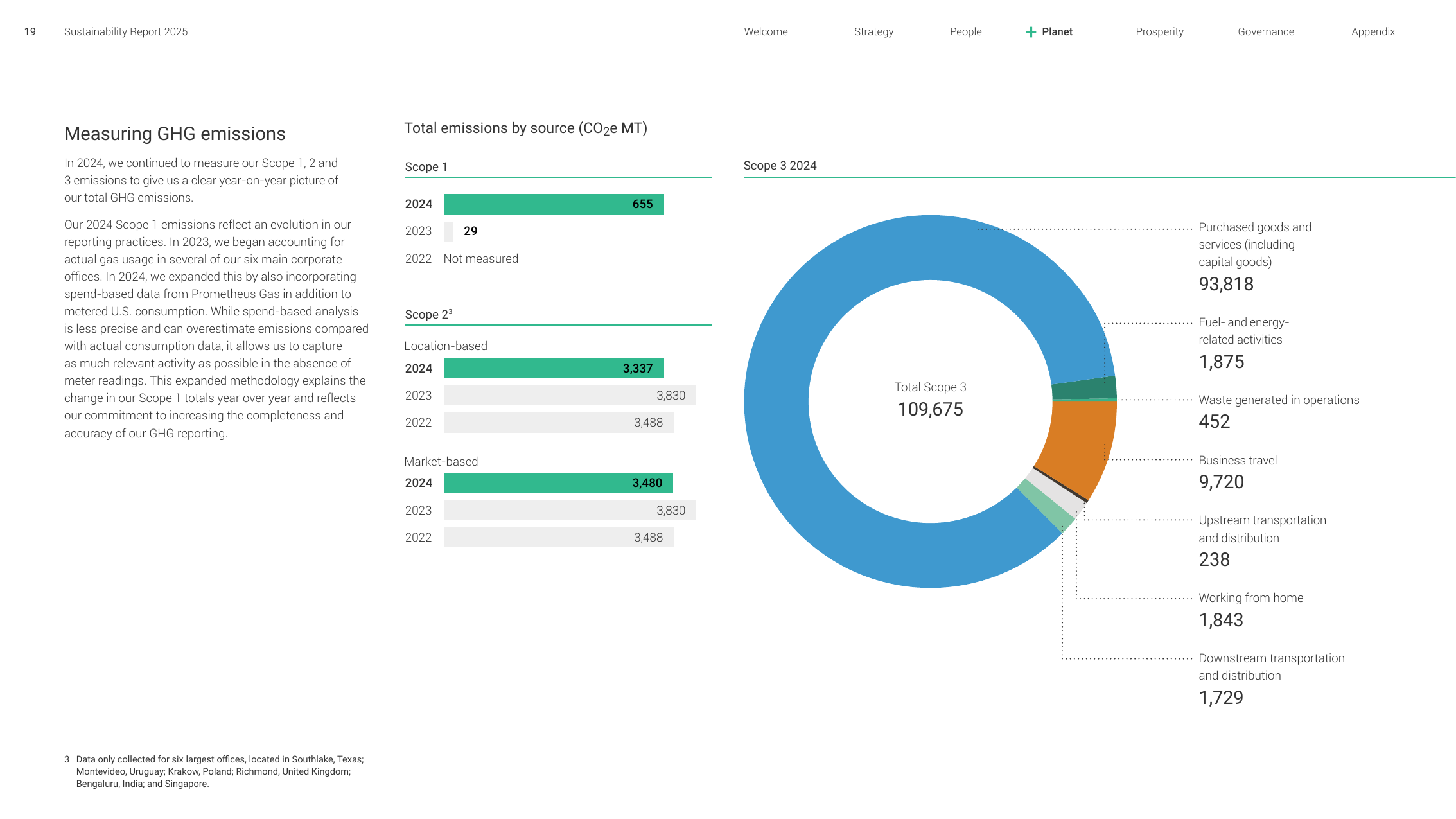
Task: Click the Scope 1 2024 bar showing 655
Action: (x=554, y=204)
